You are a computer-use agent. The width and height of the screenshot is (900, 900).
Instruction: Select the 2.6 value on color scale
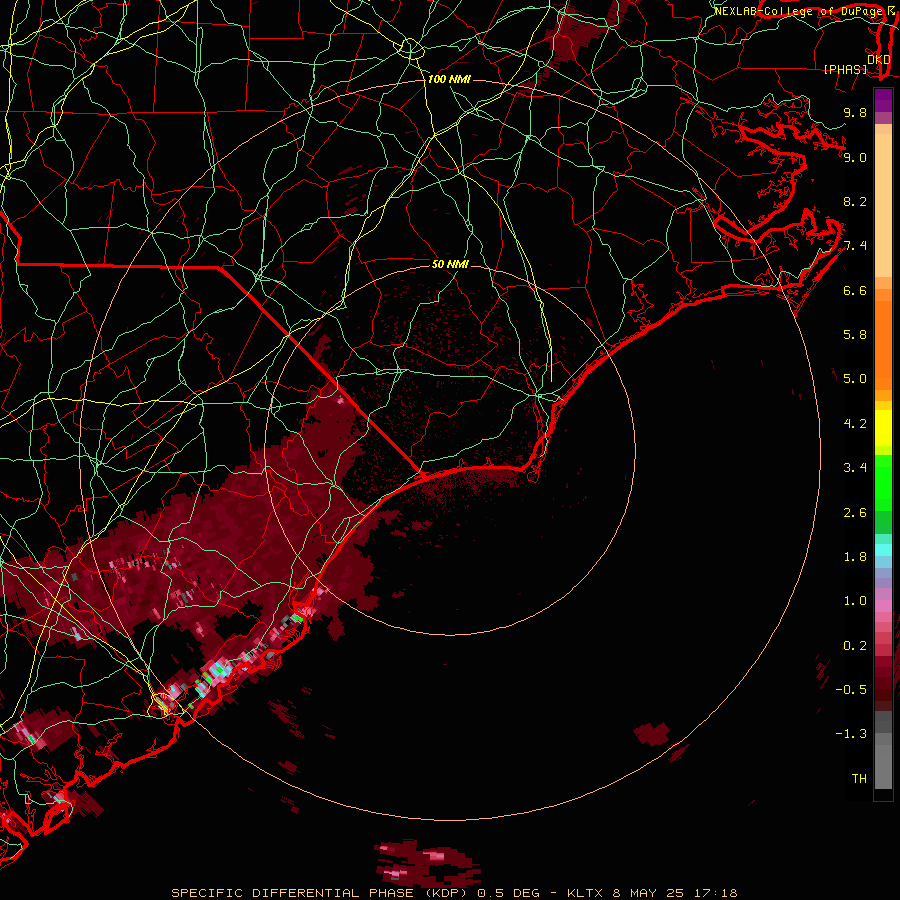(855, 513)
